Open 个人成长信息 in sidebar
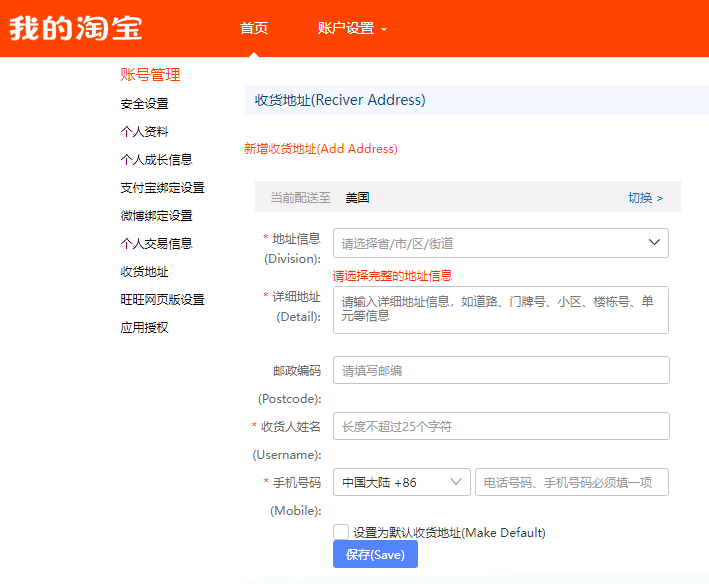This screenshot has width=709, height=584. [x=156, y=160]
